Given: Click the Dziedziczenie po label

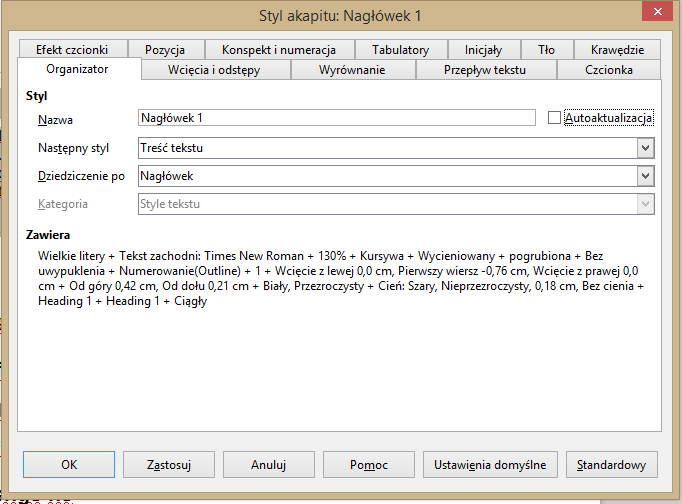Looking at the screenshot, I should (x=81, y=176).
